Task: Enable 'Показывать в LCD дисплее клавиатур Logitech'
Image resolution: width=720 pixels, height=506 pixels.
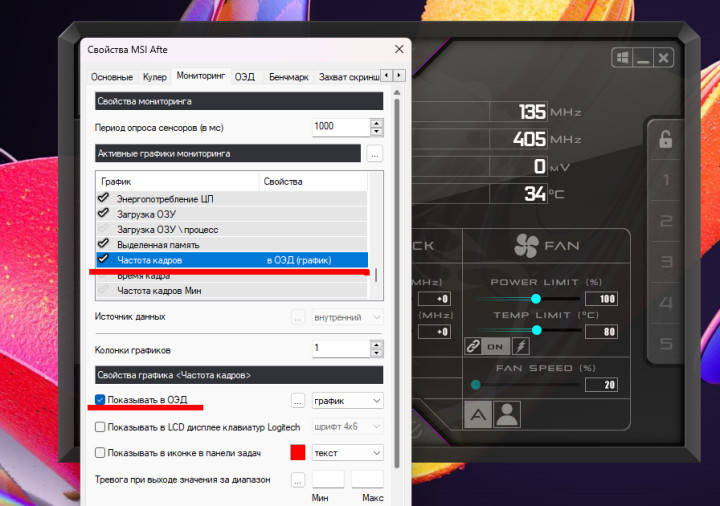Action: (x=100, y=427)
